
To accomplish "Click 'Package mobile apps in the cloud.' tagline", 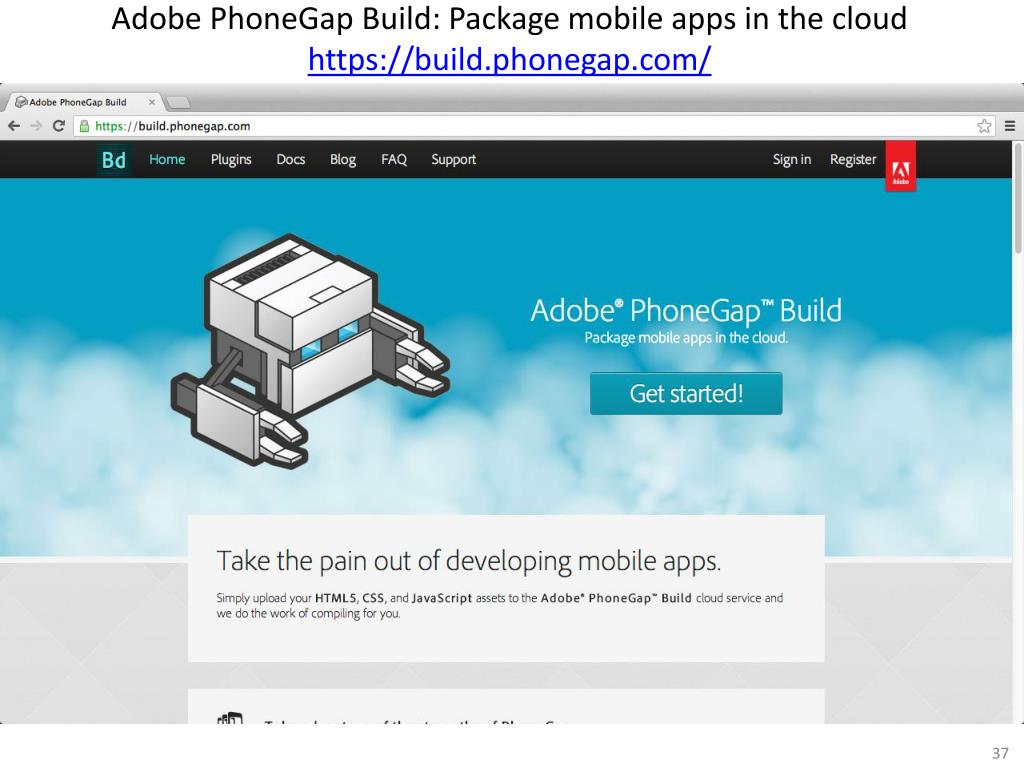I will [x=686, y=338].
